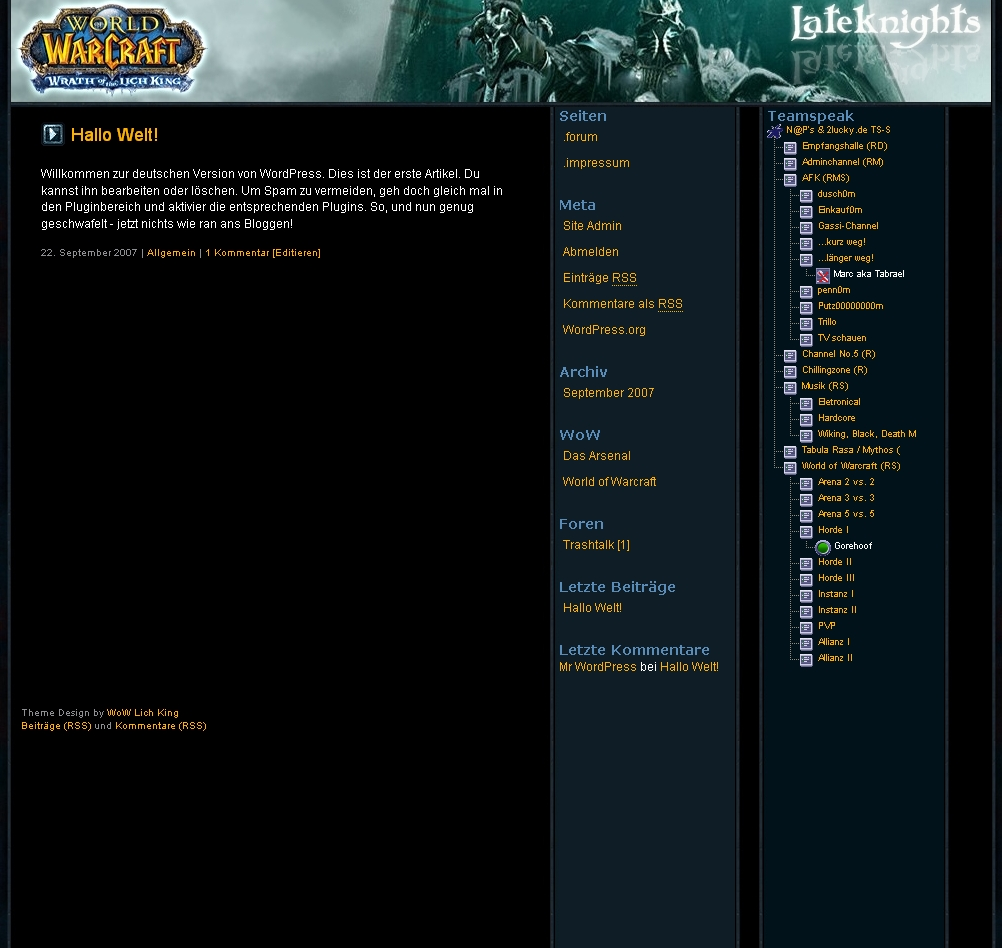Click channel icon beside Adminchannel (RM)

pyautogui.click(x=790, y=164)
